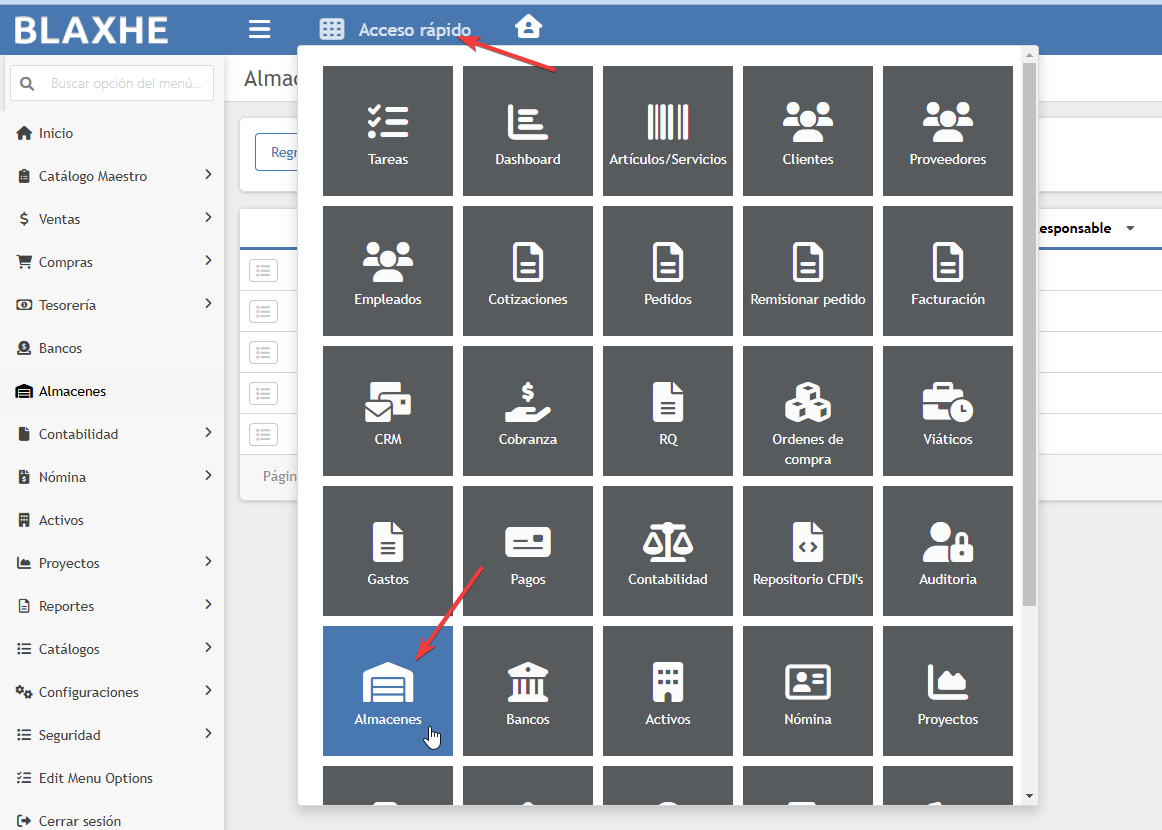
Task: Open the Activos building tile
Action: [x=668, y=691]
